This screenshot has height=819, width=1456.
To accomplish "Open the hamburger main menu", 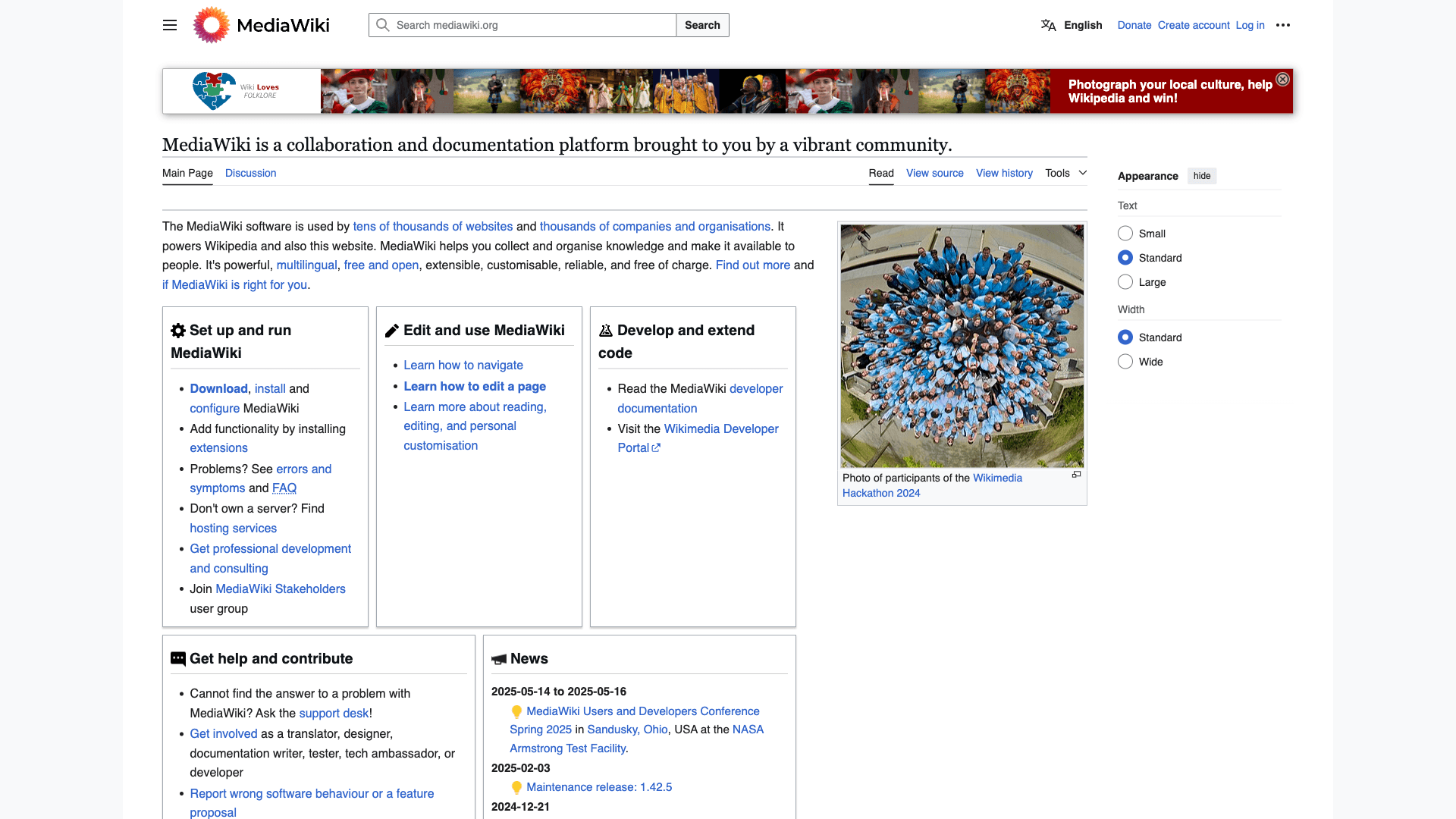I will click(170, 25).
